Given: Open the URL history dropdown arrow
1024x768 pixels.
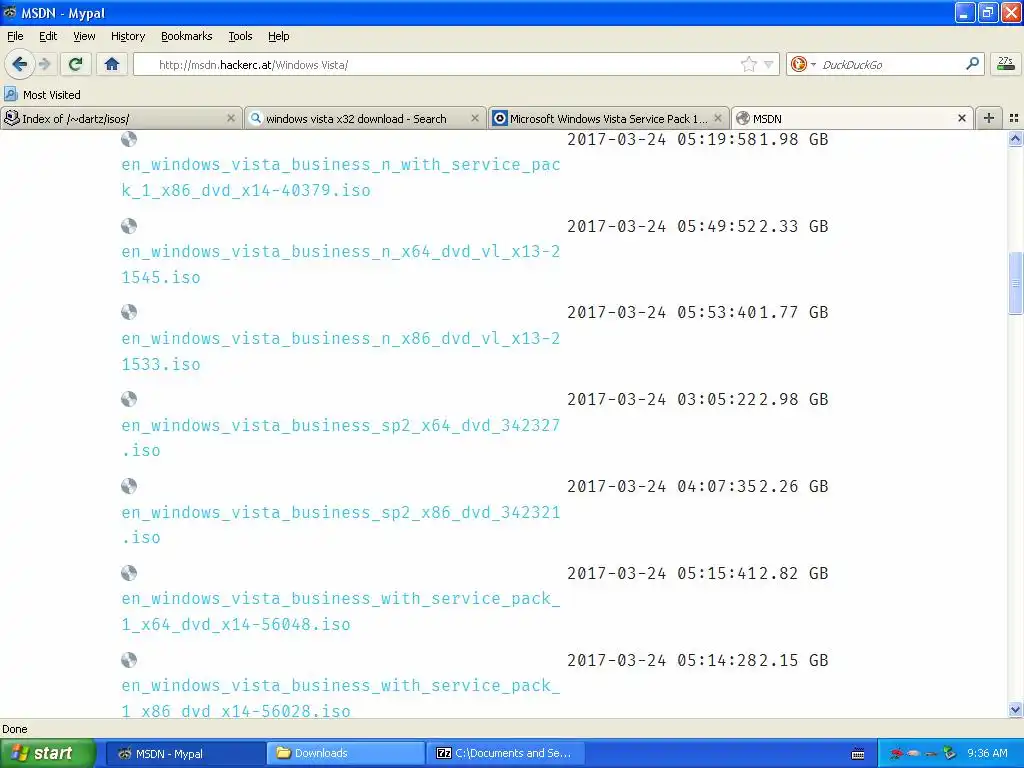Looking at the screenshot, I should 769,64.
